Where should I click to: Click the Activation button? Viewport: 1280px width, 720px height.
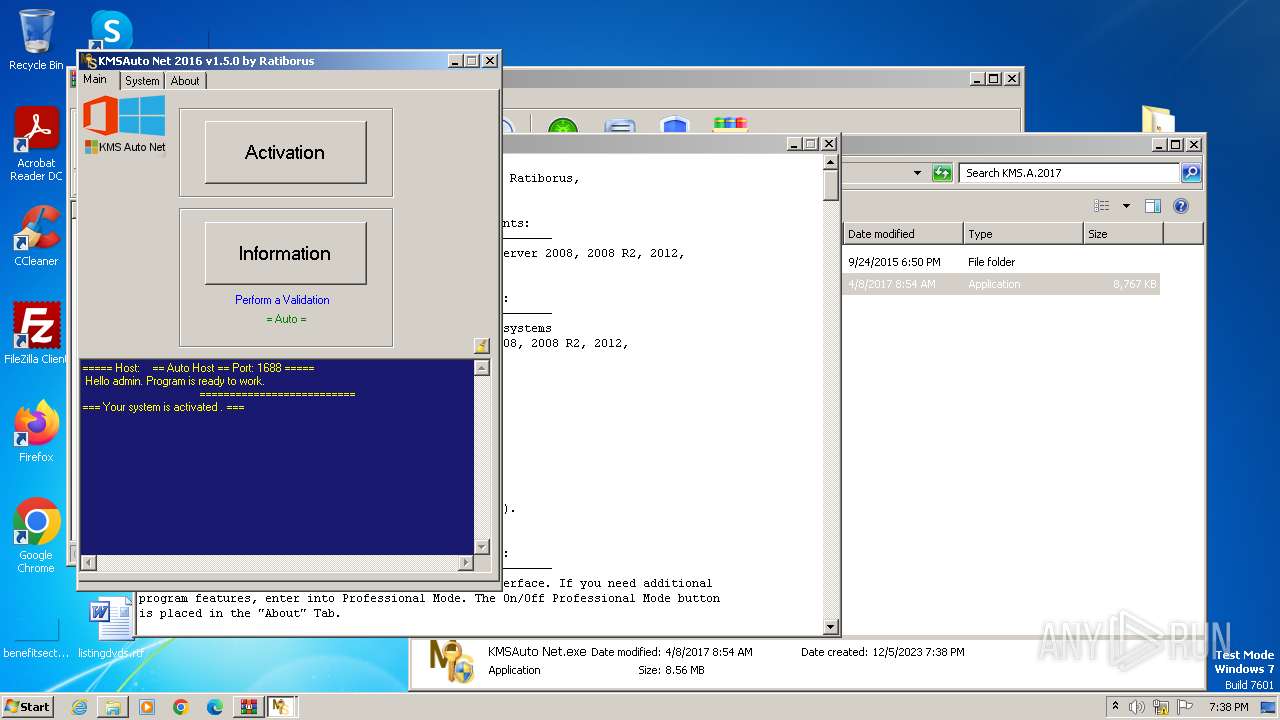coord(285,152)
